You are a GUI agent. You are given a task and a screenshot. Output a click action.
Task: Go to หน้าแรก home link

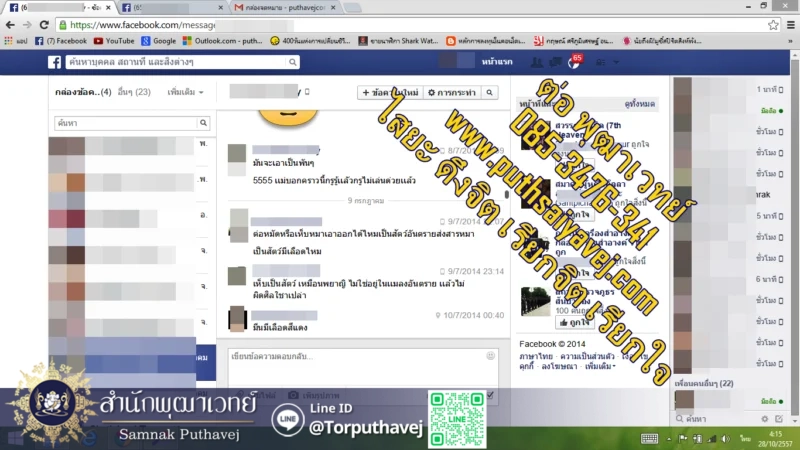(497, 62)
